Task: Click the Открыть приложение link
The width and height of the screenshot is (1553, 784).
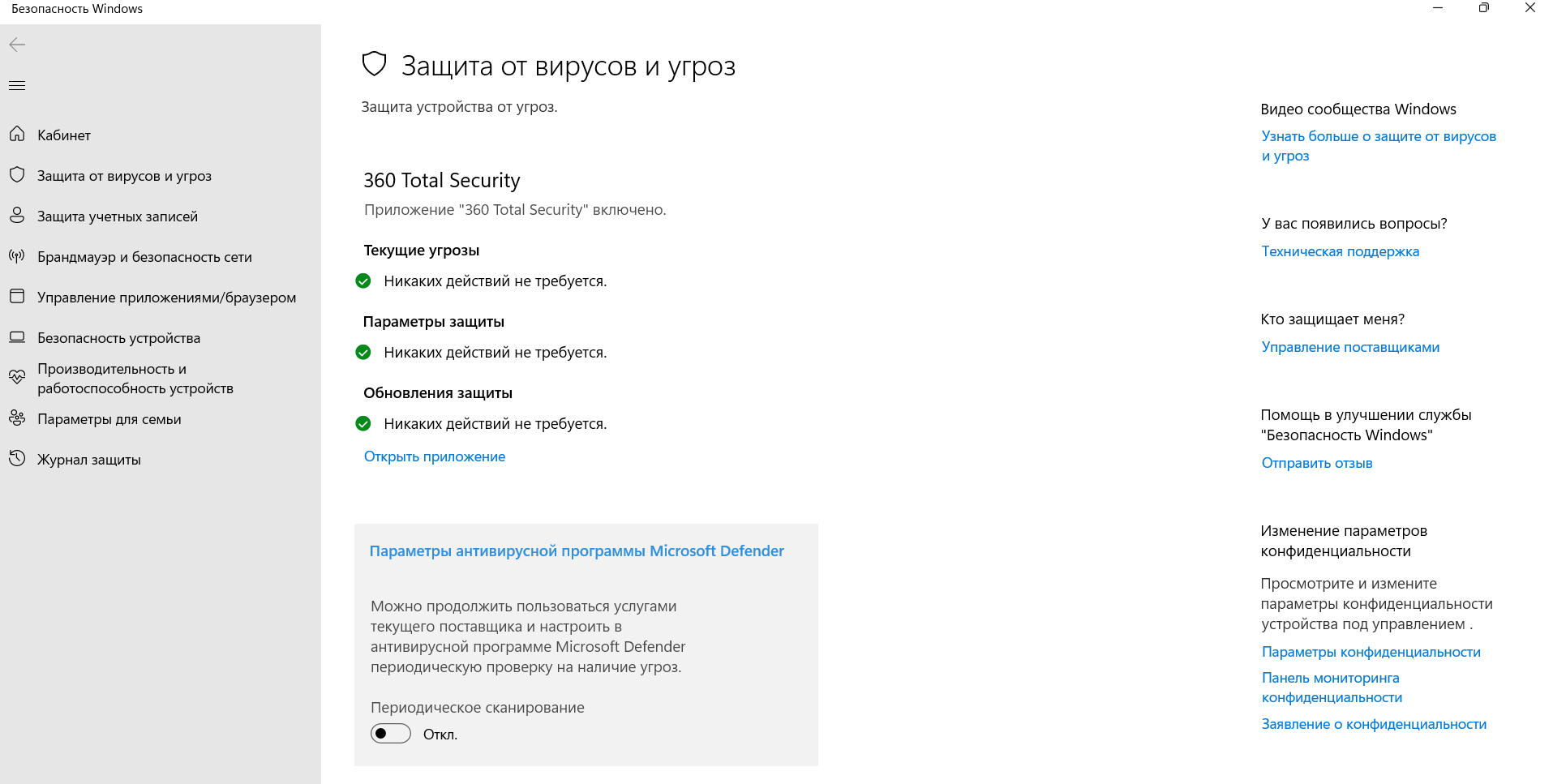Action: click(x=435, y=456)
